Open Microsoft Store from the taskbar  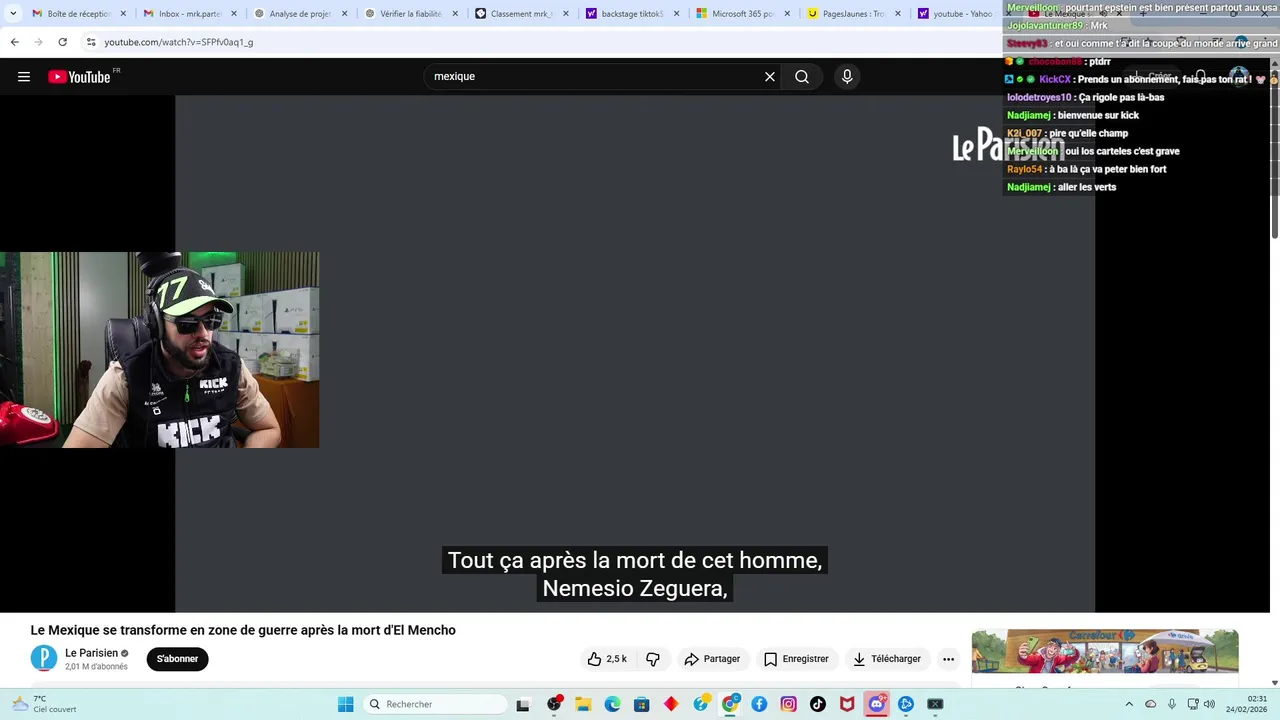(x=641, y=704)
